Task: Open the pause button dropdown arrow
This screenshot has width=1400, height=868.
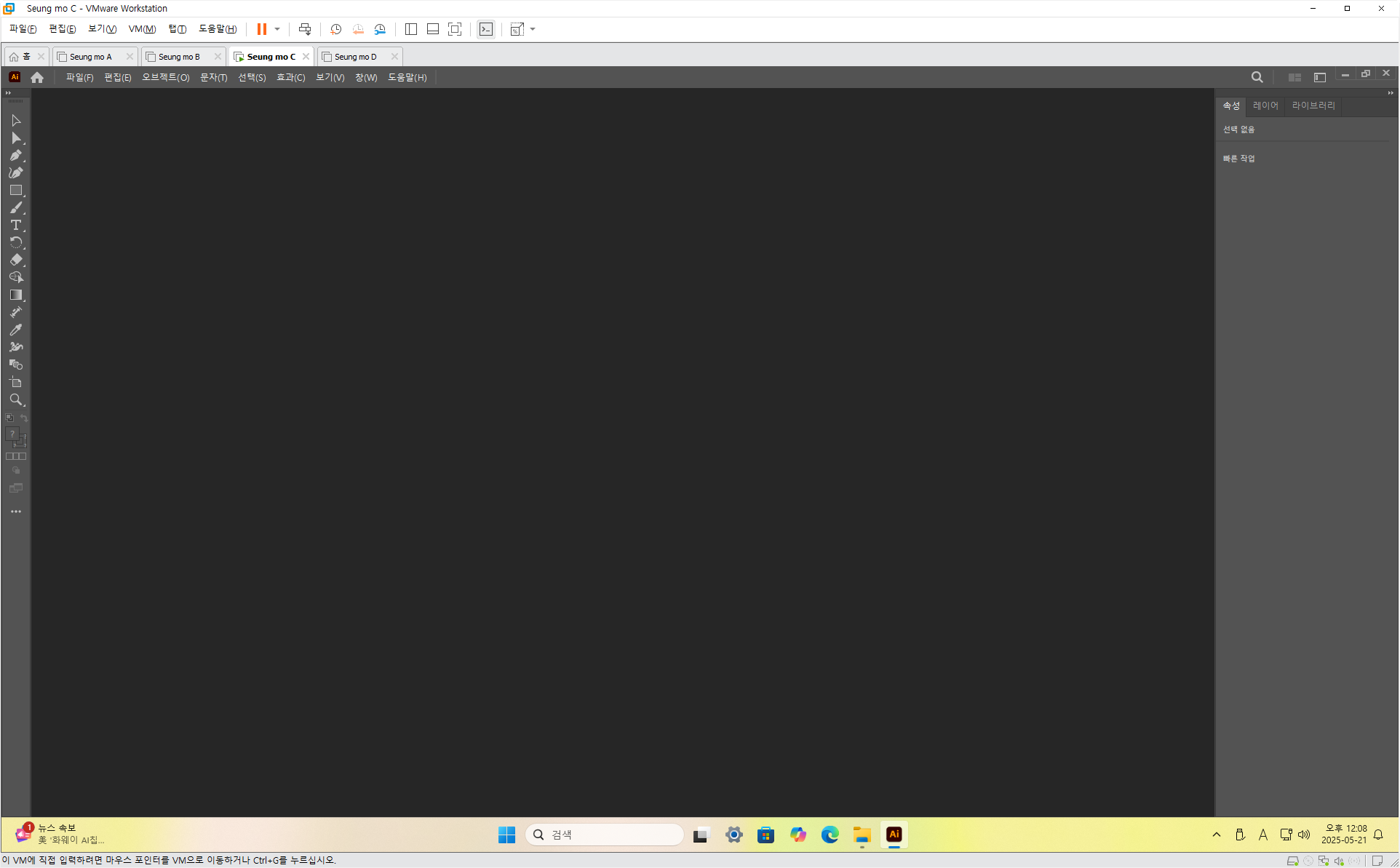Action: [277, 29]
